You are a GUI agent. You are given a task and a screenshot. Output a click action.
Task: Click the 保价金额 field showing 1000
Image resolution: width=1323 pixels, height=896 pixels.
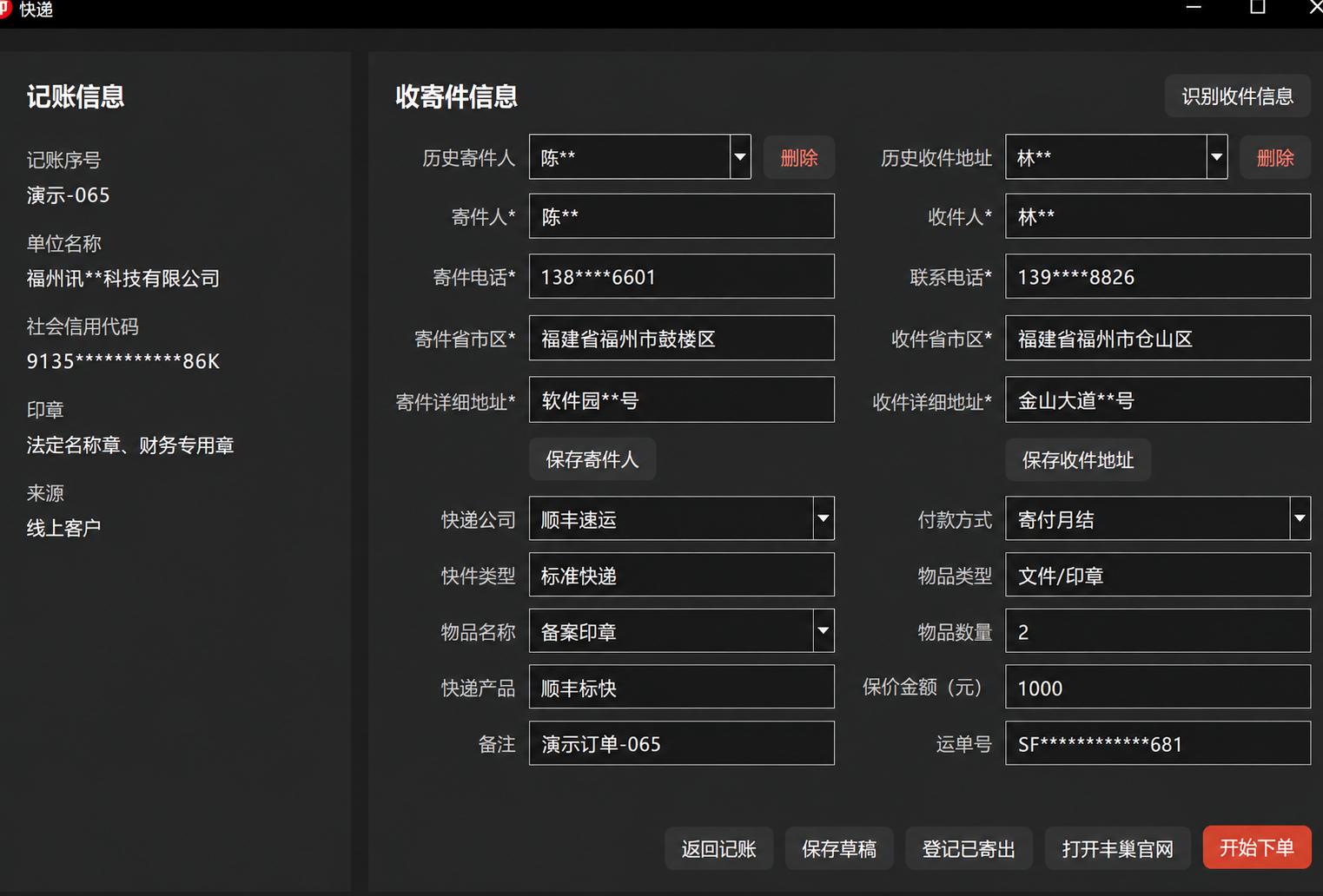(1158, 687)
